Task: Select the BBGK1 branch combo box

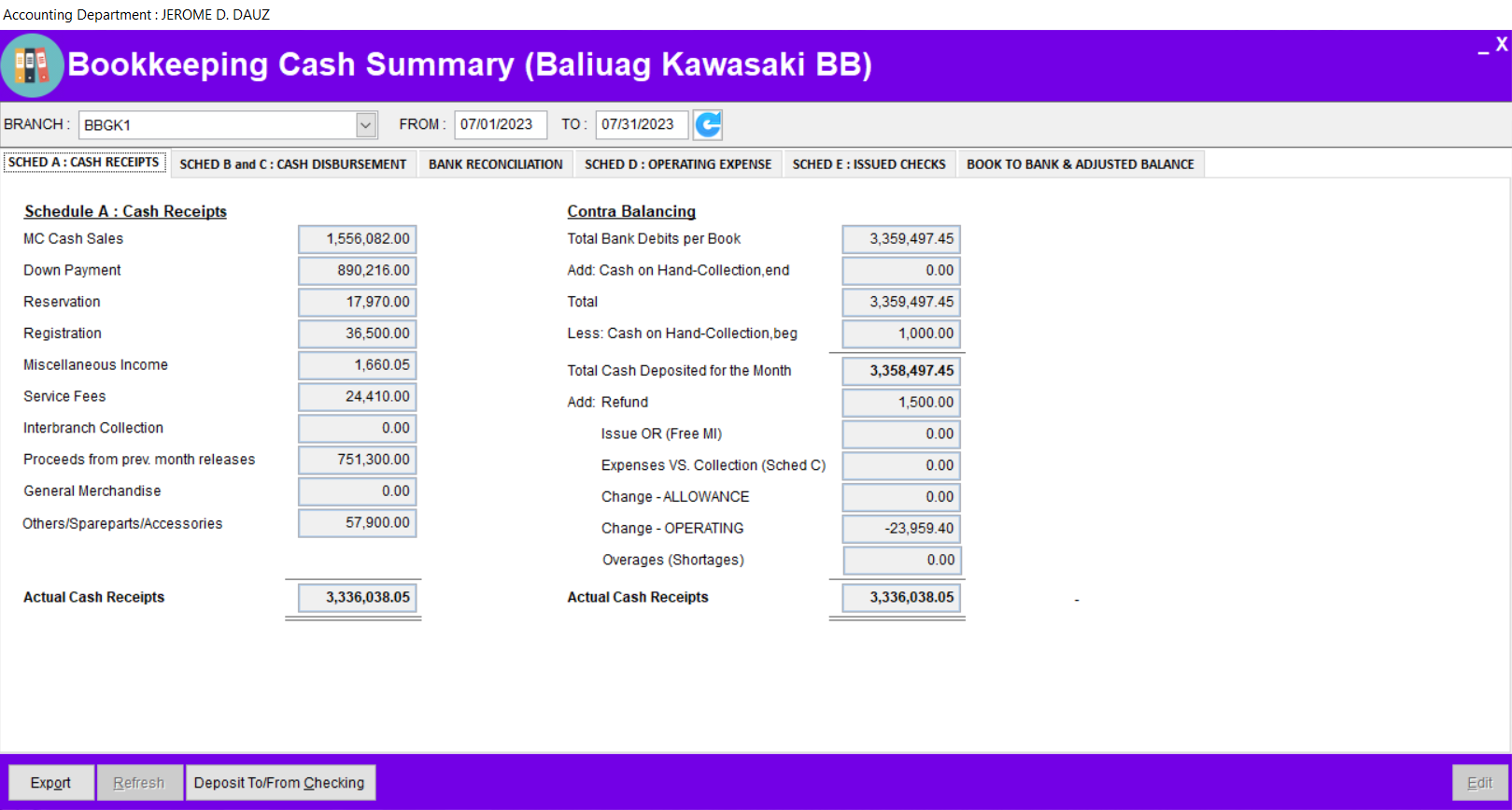Action: (228, 125)
